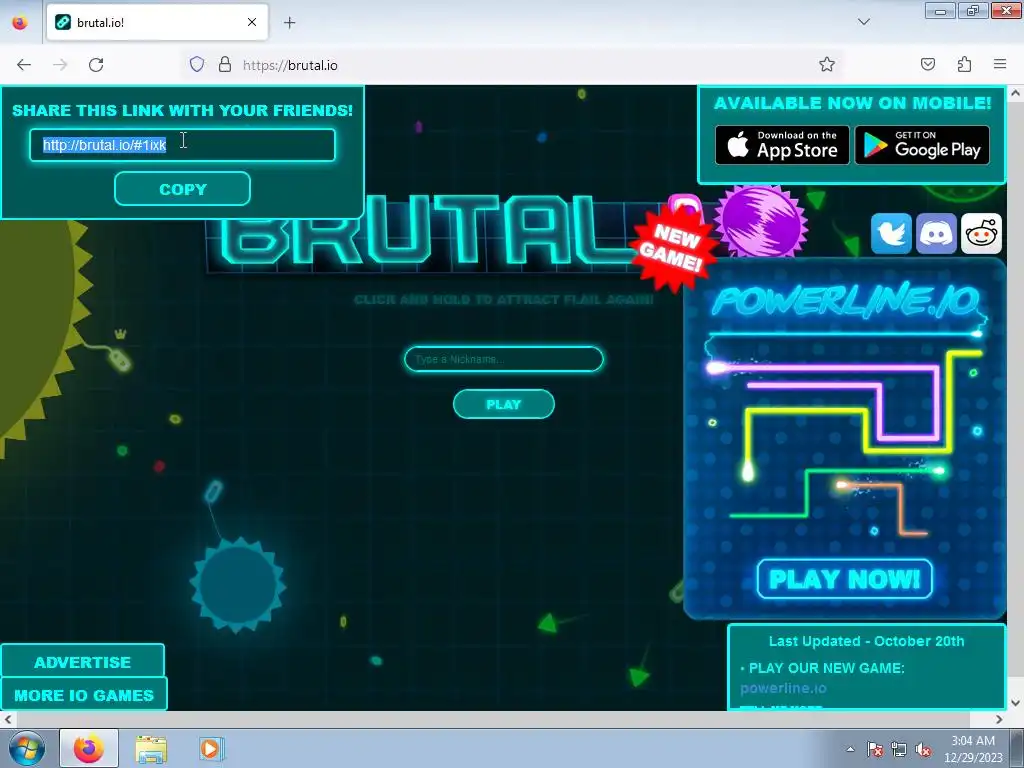Launch the media player taskbar icon

click(x=211, y=748)
